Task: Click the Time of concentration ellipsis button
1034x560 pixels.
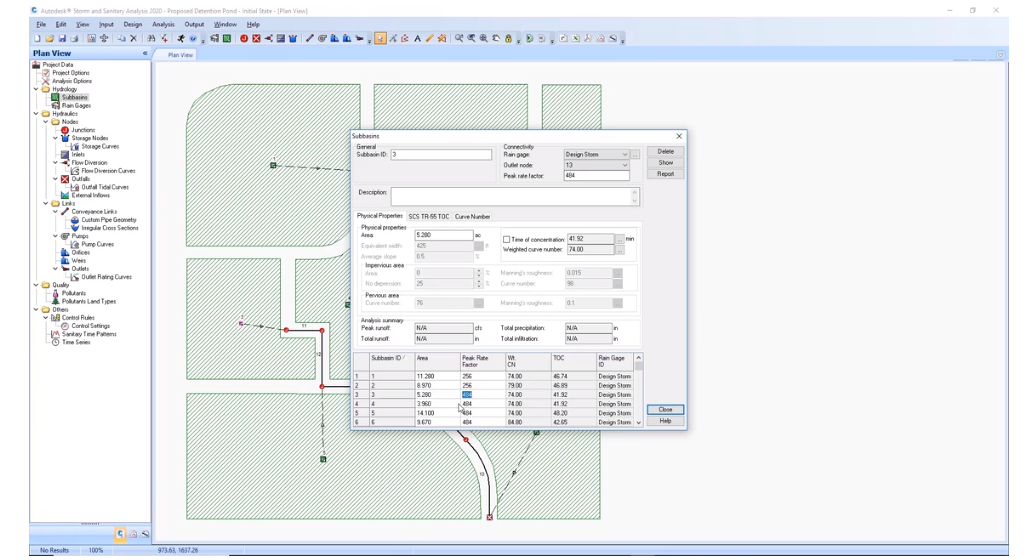Action: [x=619, y=239]
